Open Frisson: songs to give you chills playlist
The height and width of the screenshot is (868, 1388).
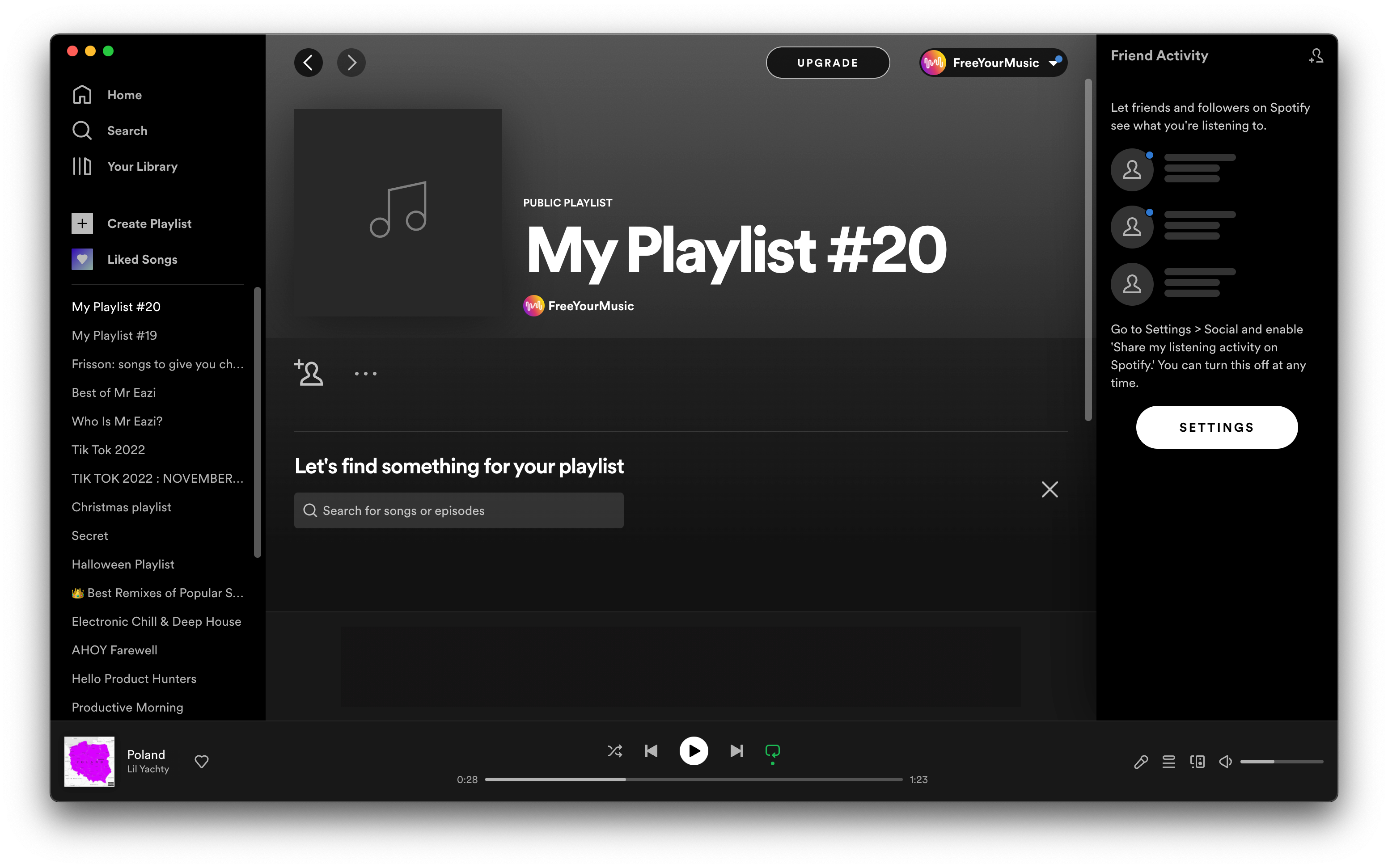pos(157,364)
